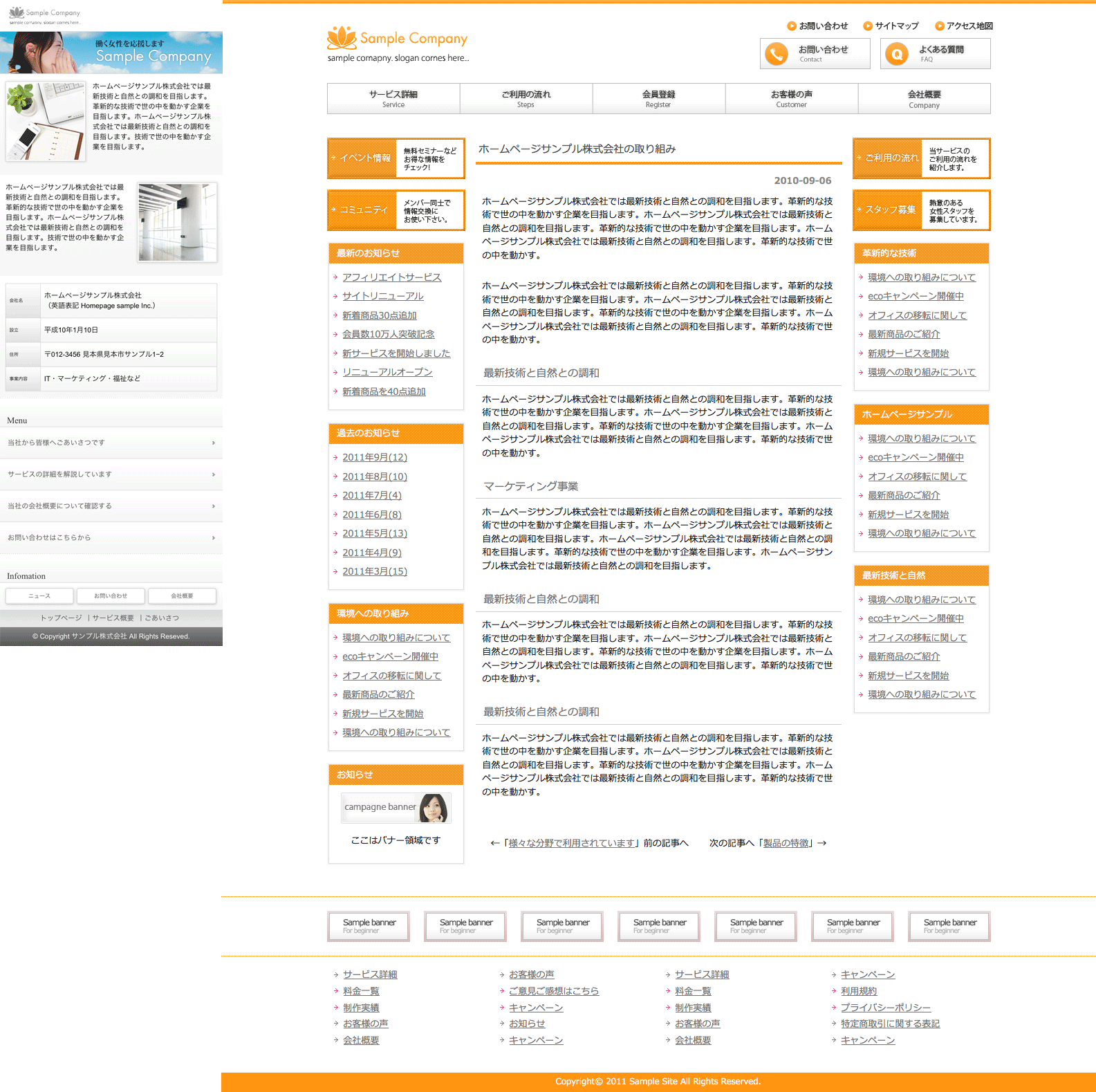Click small lotus logo in mobile preview
The image size is (1096, 1092).
click(x=17, y=12)
